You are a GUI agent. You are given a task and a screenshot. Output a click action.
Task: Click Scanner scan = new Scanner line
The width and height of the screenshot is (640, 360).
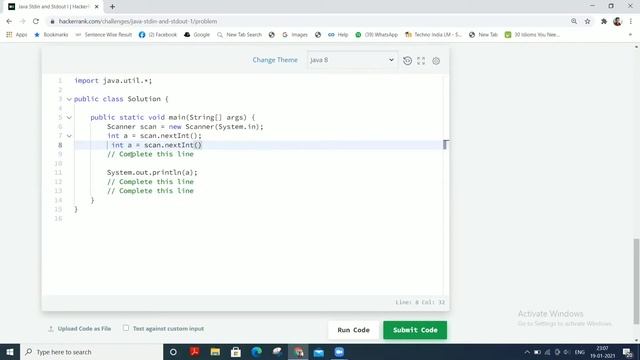185,127
